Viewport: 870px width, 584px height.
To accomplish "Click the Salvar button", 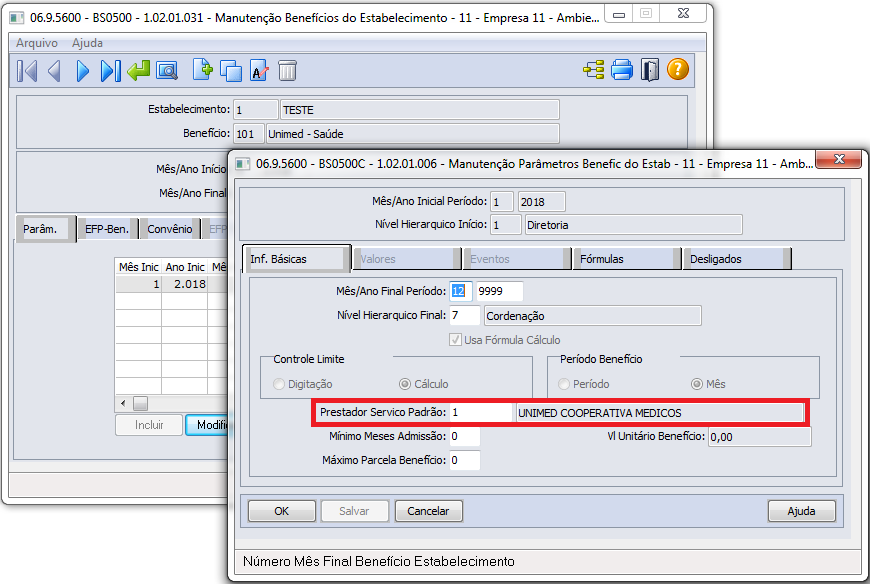I will point(354,511).
